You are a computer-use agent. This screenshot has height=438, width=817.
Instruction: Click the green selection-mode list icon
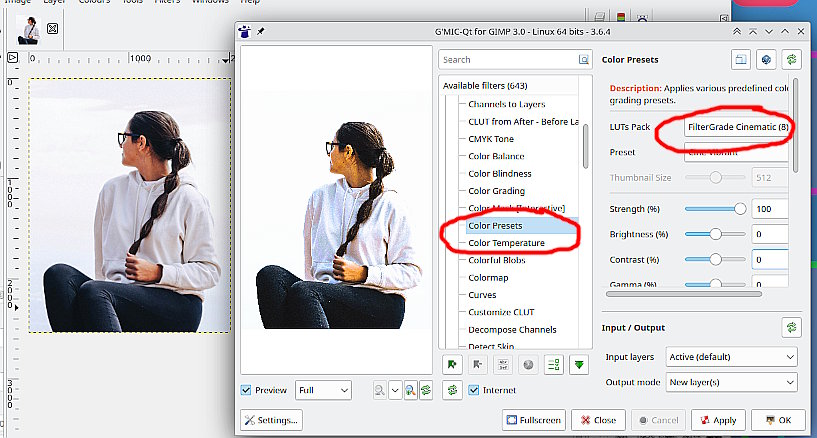[x=554, y=365]
